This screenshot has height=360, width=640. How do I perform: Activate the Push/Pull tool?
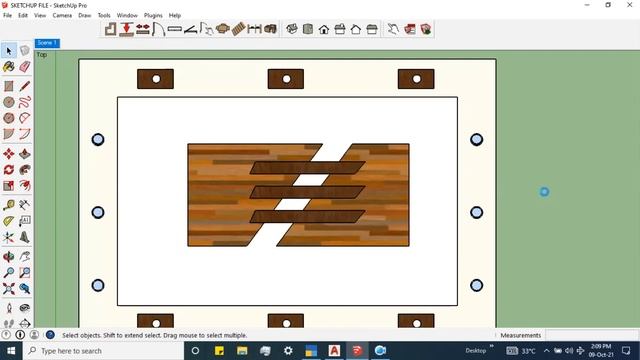point(24,154)
